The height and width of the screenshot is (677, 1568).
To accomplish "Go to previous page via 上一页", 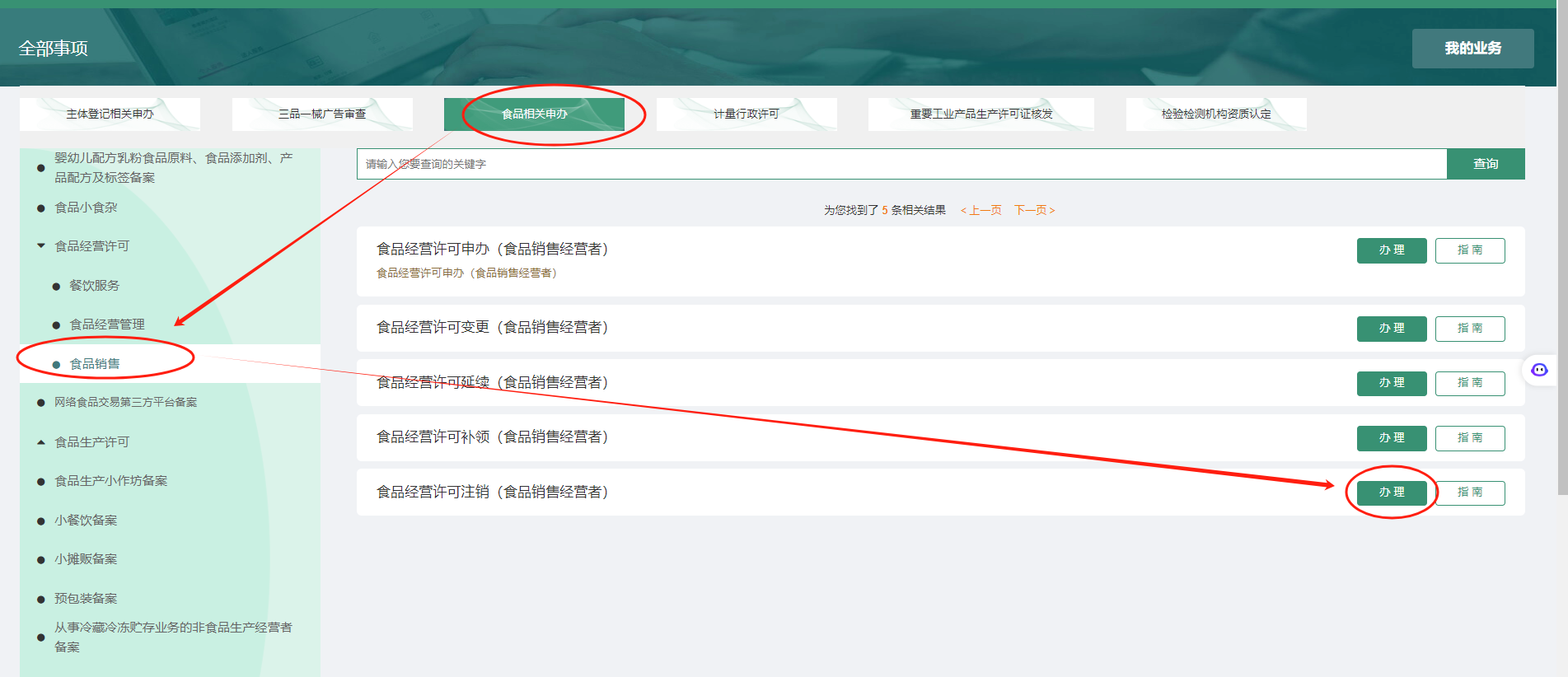I will pyautogui.click(x=981, y=210).
